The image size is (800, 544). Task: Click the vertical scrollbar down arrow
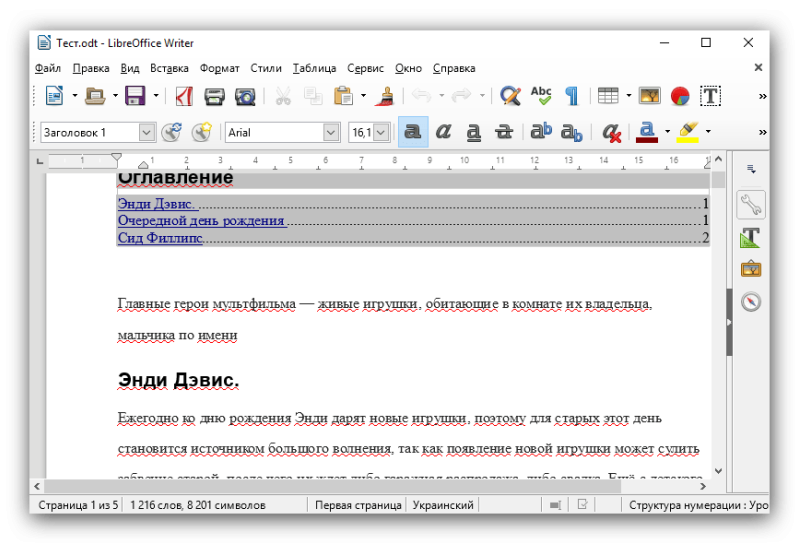point(718,471)
